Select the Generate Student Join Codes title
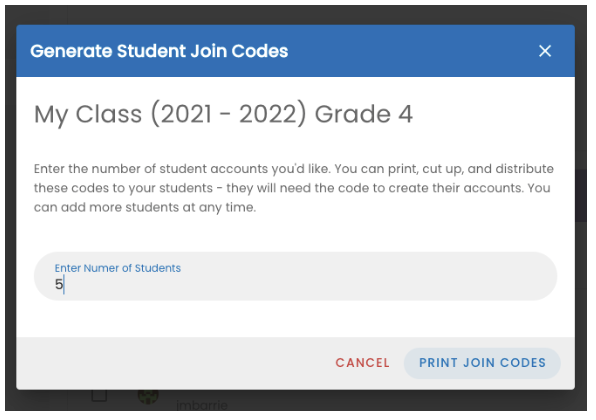Screen dimensions: 596x420 pos(159,51)
